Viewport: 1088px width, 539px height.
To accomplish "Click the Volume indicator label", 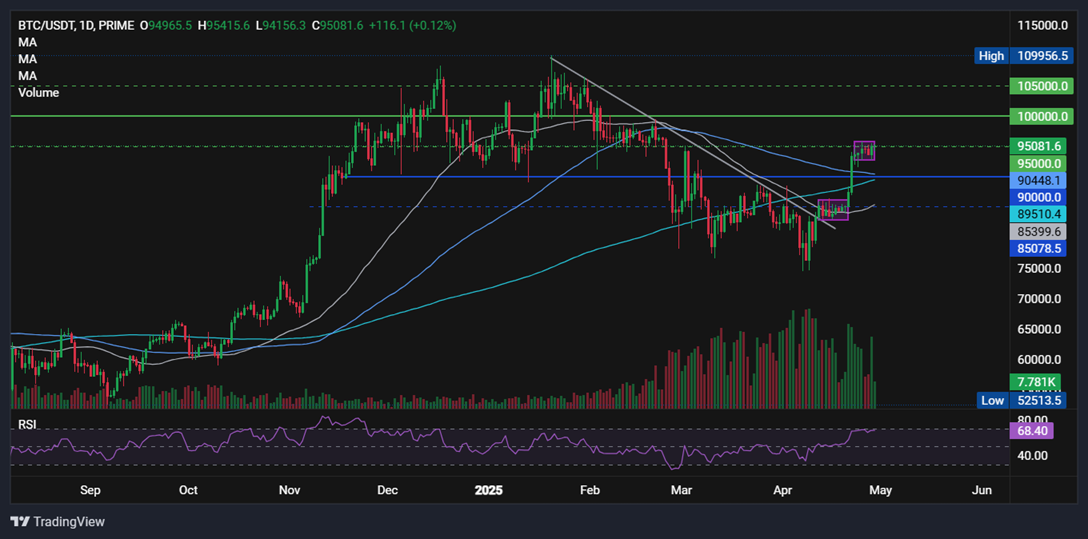I will (39, 93).
